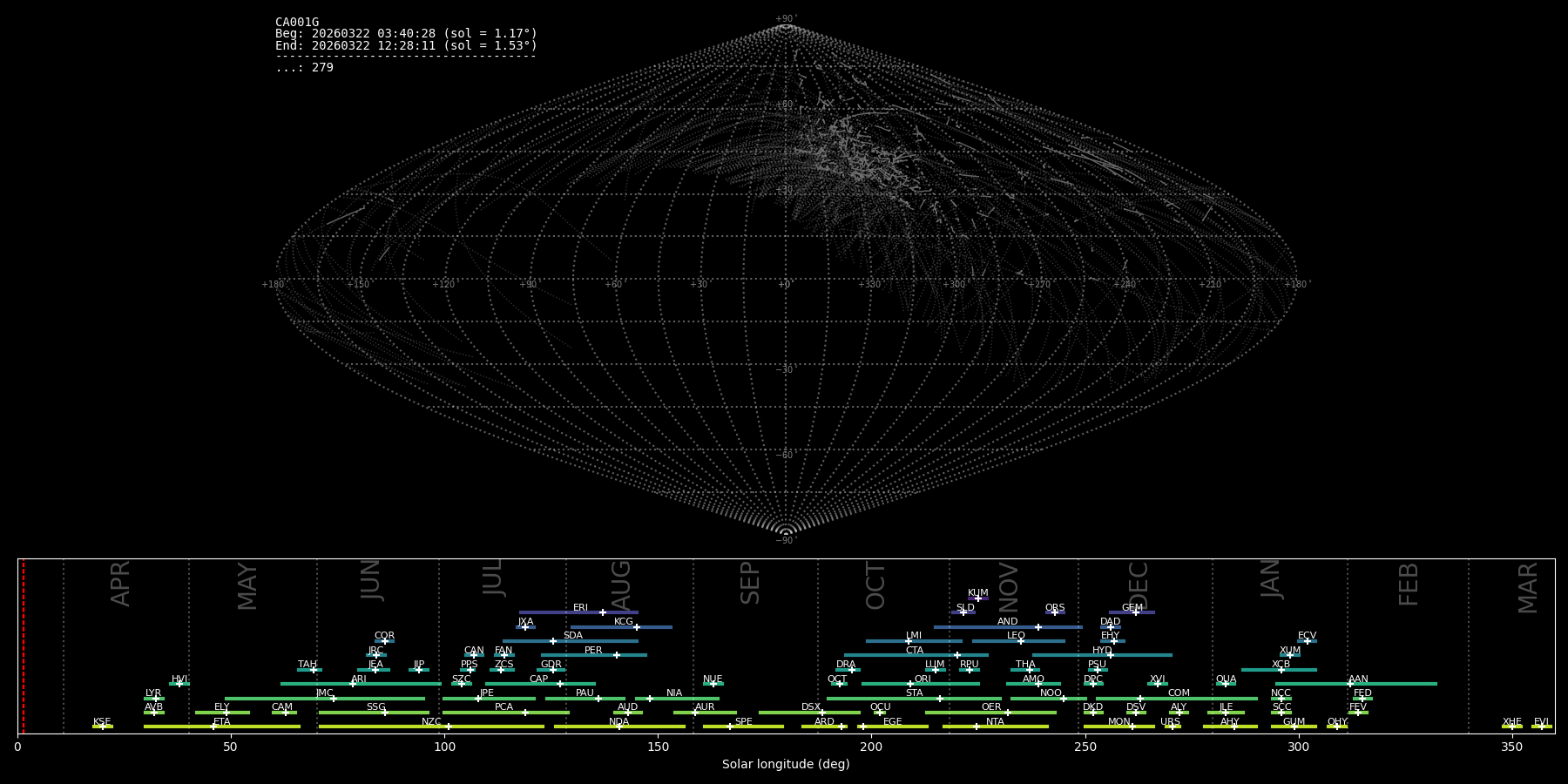
Task: Click the +150 longitude label on sky map
Action: click(x=358, y=285)
